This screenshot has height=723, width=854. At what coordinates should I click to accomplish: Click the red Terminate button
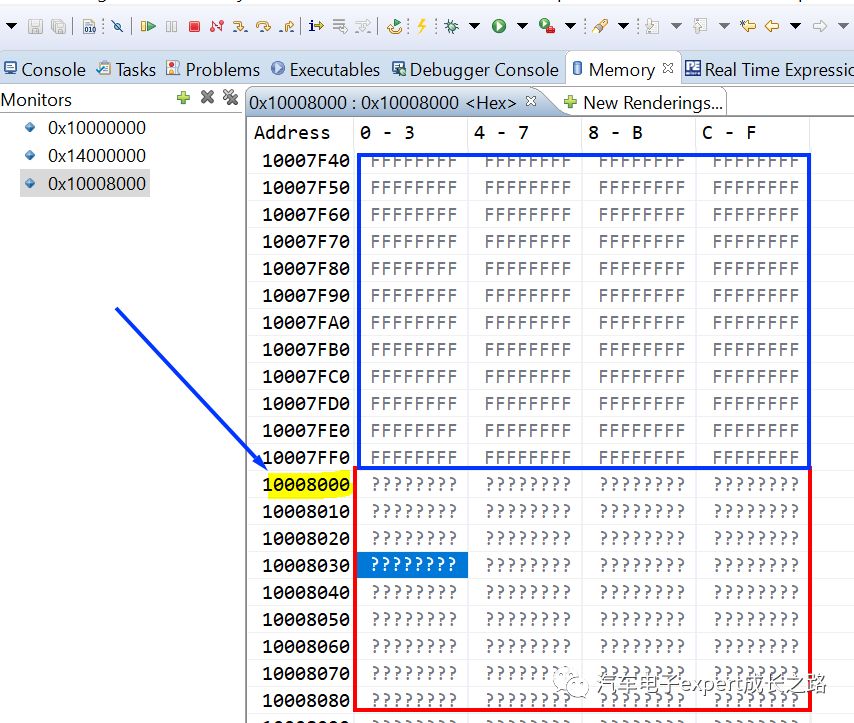194,26
